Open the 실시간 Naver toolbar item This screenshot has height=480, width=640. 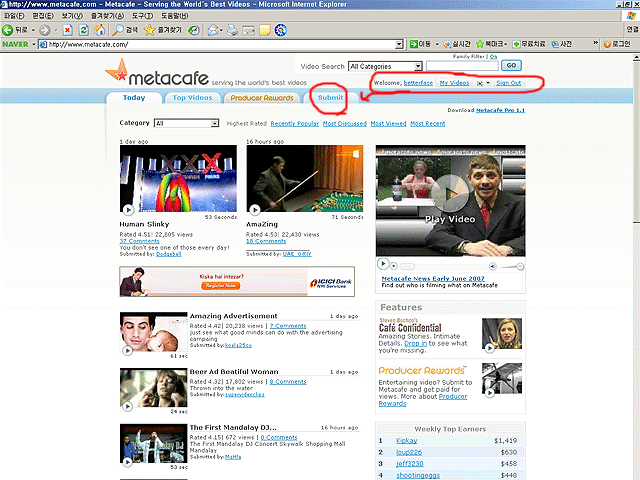(457, 44)
